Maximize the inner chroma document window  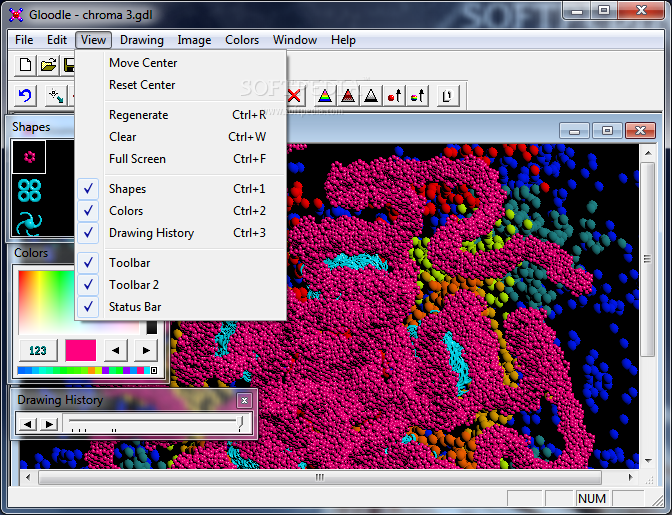pos(607,131)
